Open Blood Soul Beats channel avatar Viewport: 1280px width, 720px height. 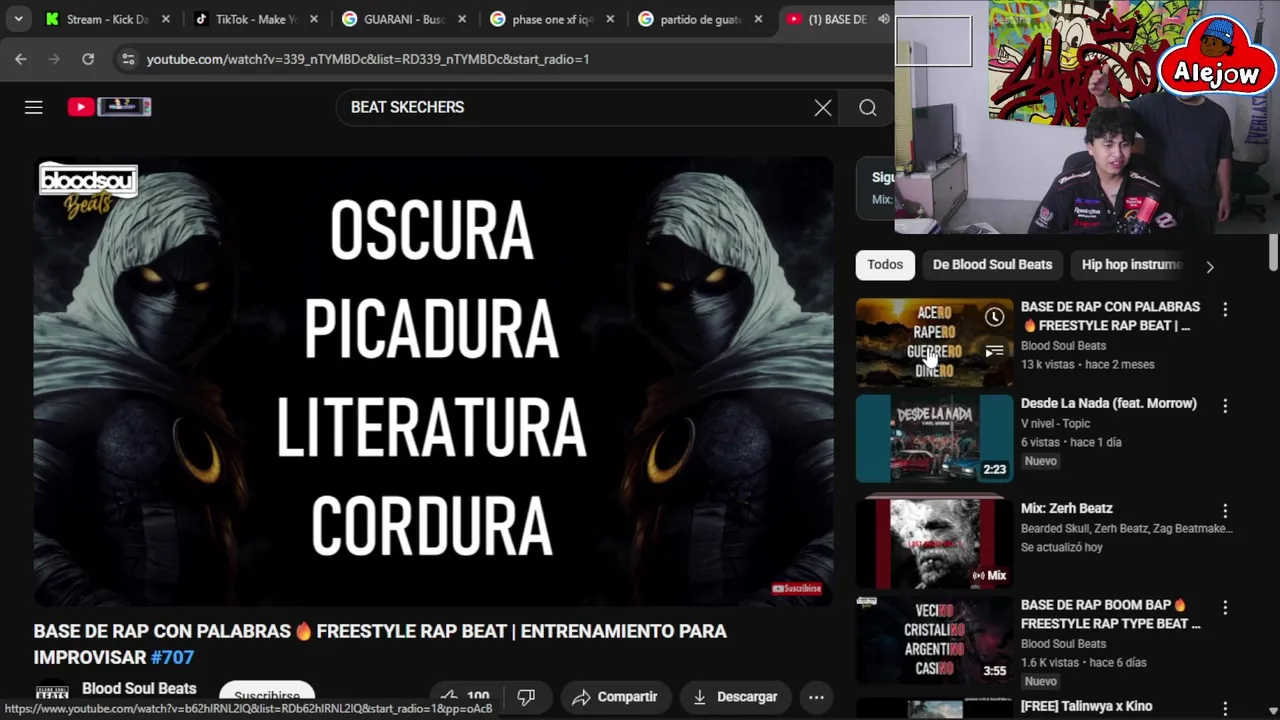click(52, 693)
